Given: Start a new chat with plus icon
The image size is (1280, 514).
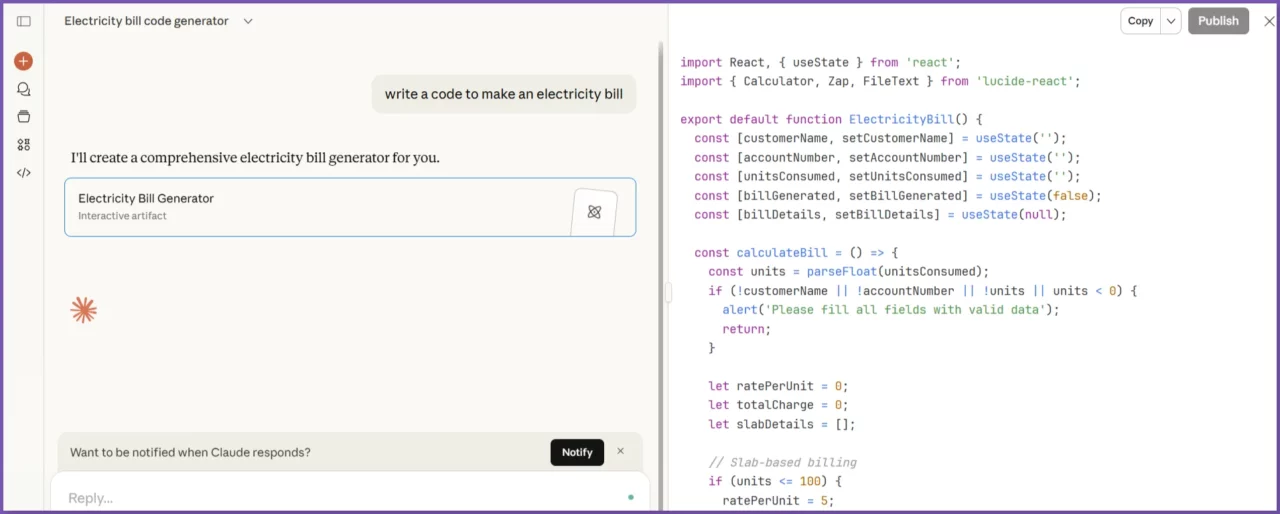Looking at the screenshot, I should [23, 61].
